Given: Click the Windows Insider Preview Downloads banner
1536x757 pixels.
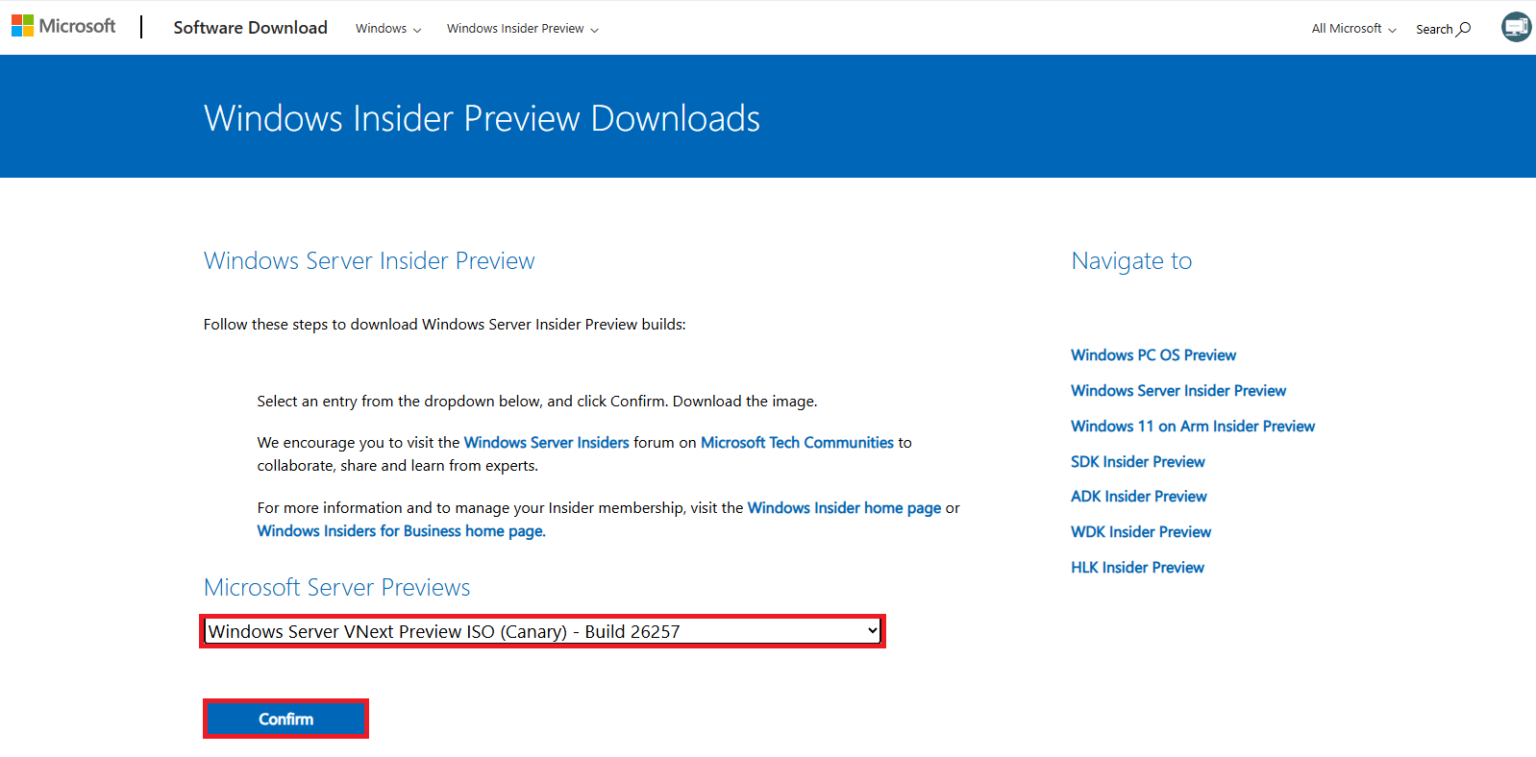Looking at the screenshot, I should [481, 117].
